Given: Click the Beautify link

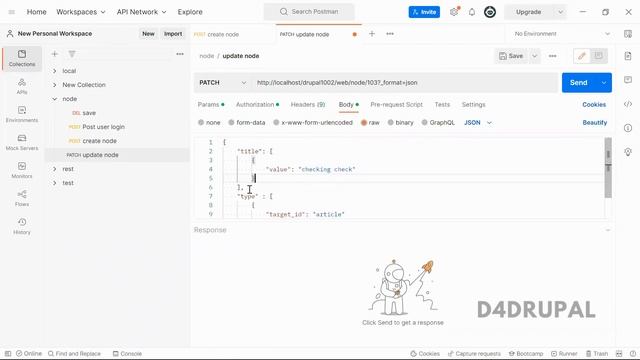Looking at the screenshot, I should click(x=595, y=122).
